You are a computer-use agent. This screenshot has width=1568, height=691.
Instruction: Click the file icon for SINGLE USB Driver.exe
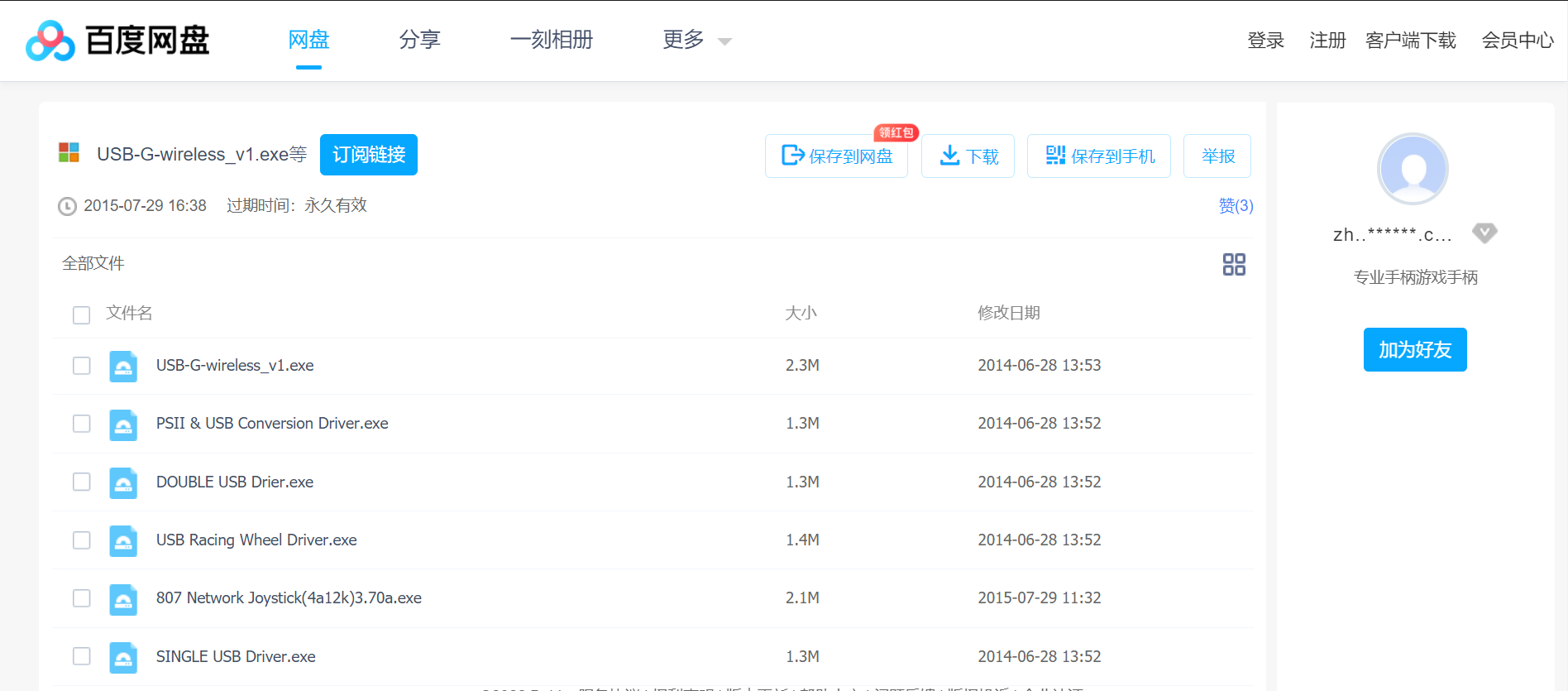123,657
